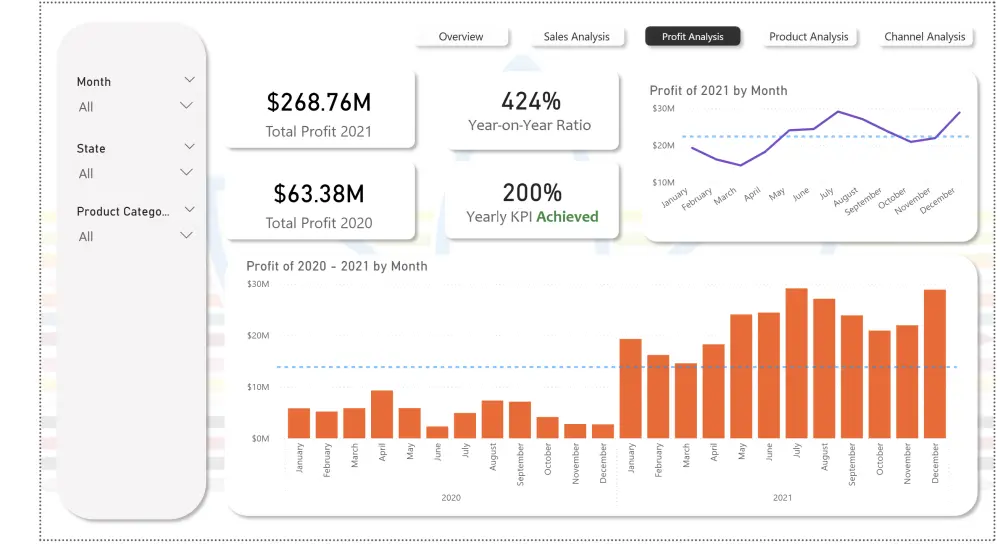Select the 424% Year-on-Year Ratio card
This screenshot has height=556, width=1000.
(x=532, y=111)
